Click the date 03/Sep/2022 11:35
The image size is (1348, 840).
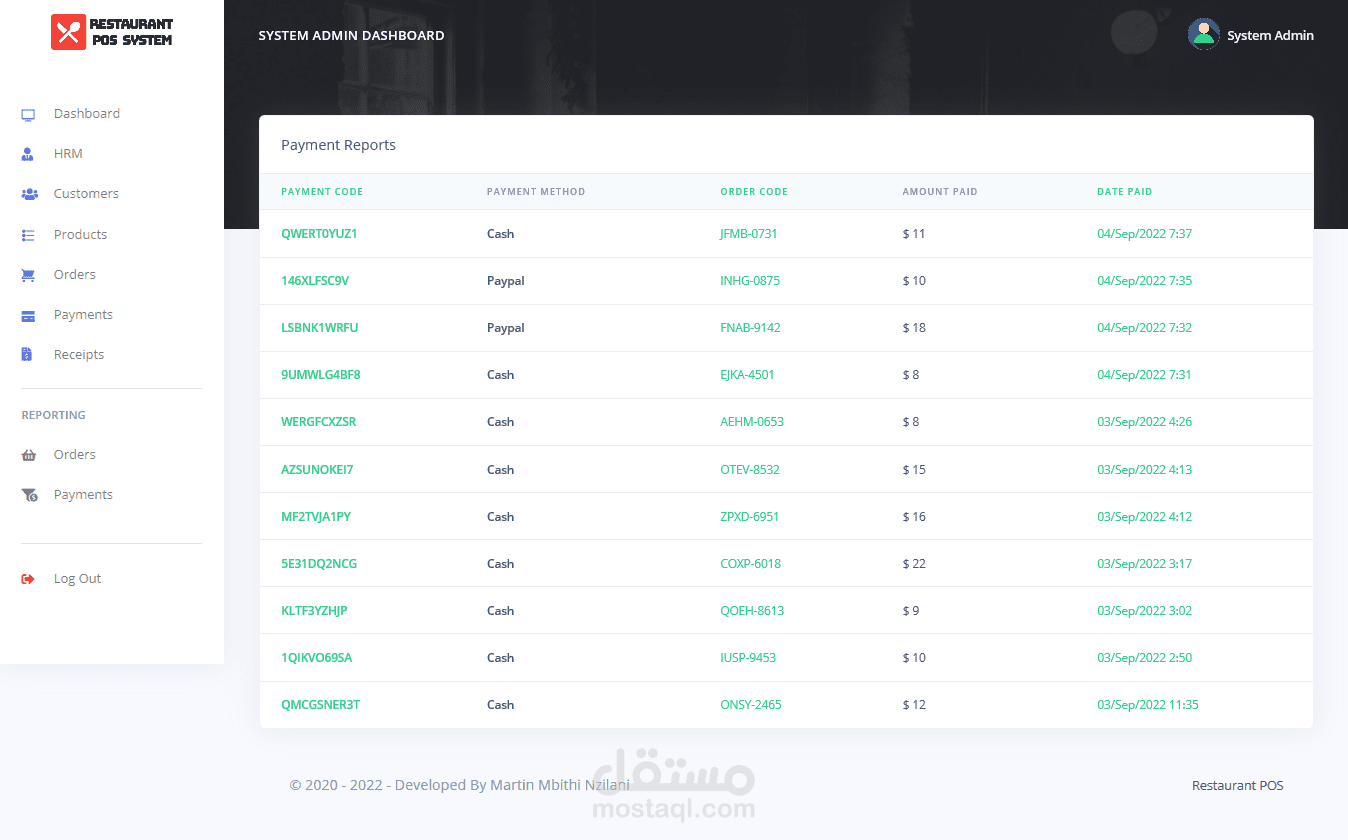pyautogui.click(x=1148, y=705)
